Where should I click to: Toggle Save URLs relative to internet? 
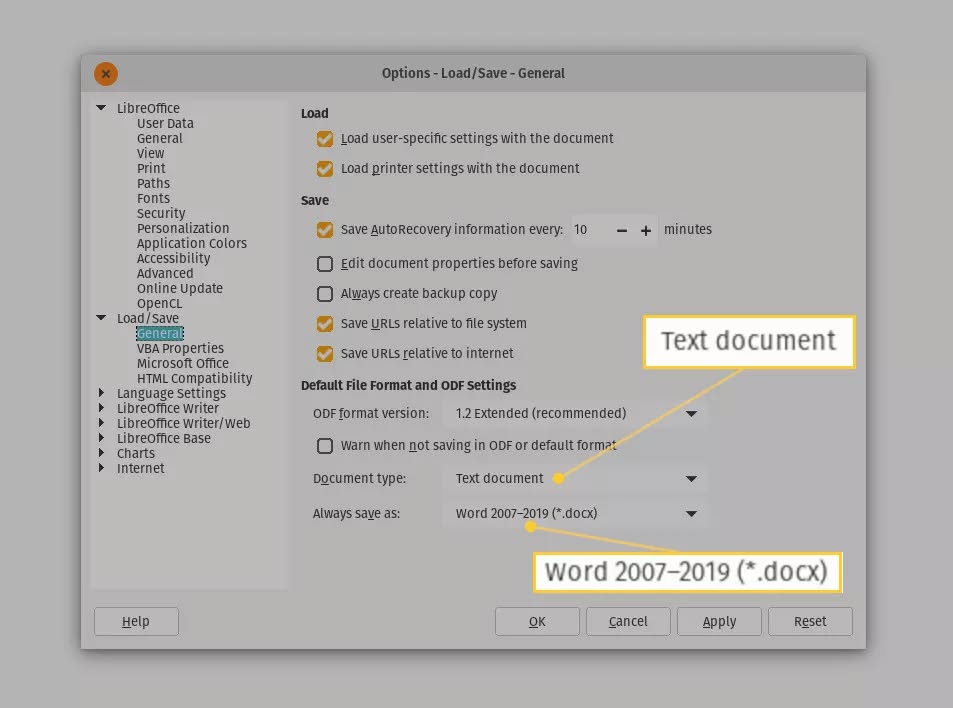tap(325, 354)
